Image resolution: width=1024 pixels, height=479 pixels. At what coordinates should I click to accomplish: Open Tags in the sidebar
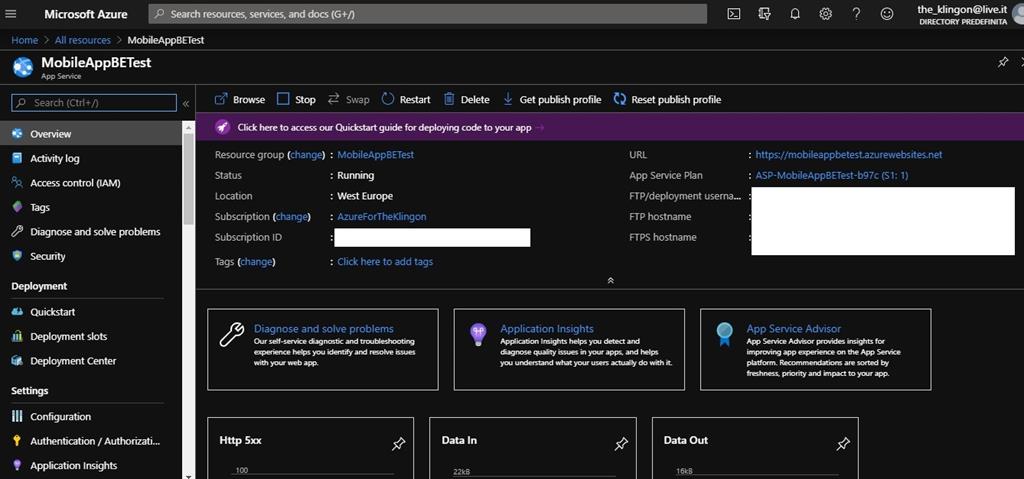pos(91,207)
